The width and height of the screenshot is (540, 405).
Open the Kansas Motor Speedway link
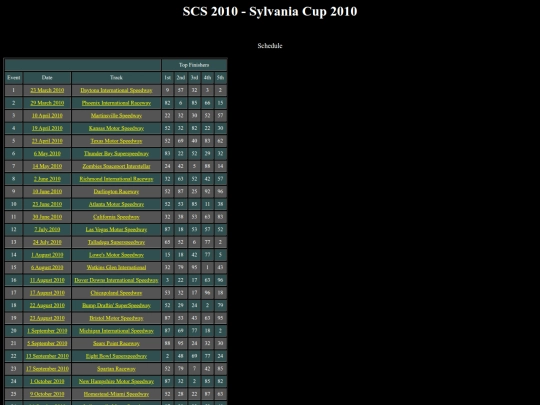tap(116, 128)
